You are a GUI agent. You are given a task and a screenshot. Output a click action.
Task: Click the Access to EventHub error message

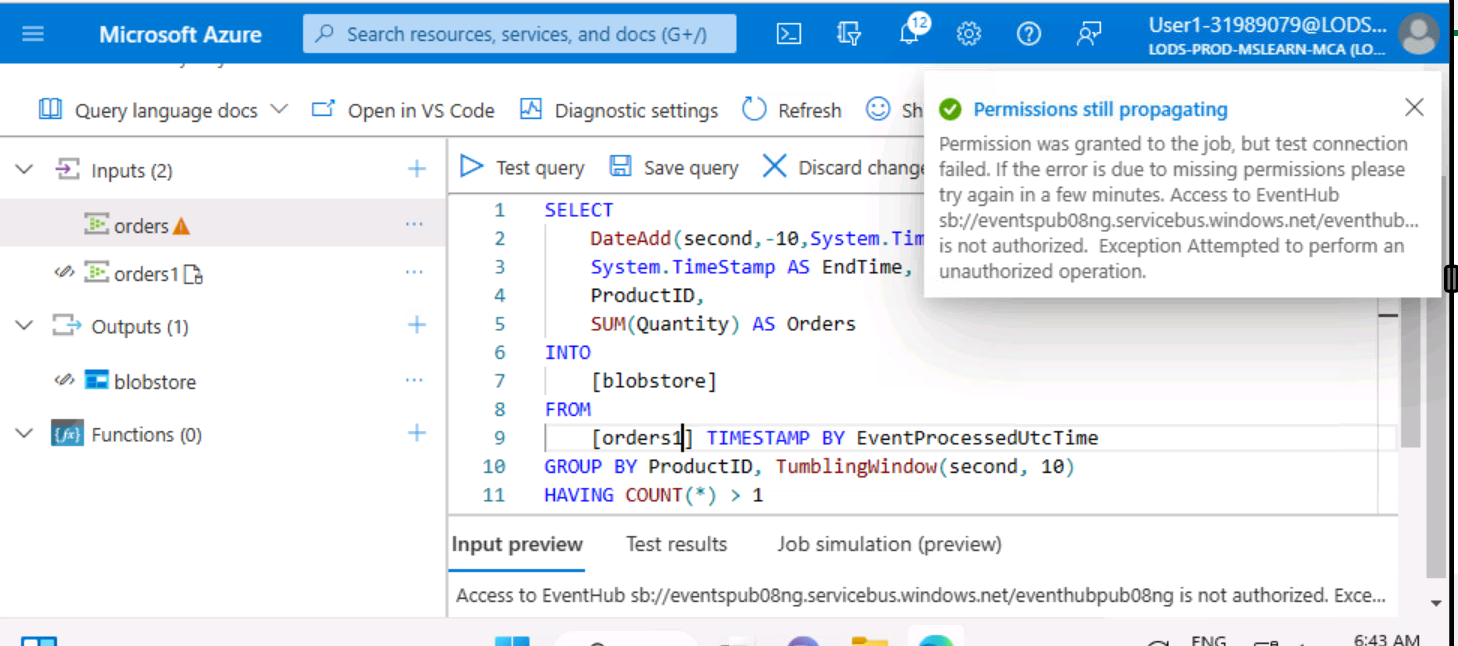[x=921, y=596]
